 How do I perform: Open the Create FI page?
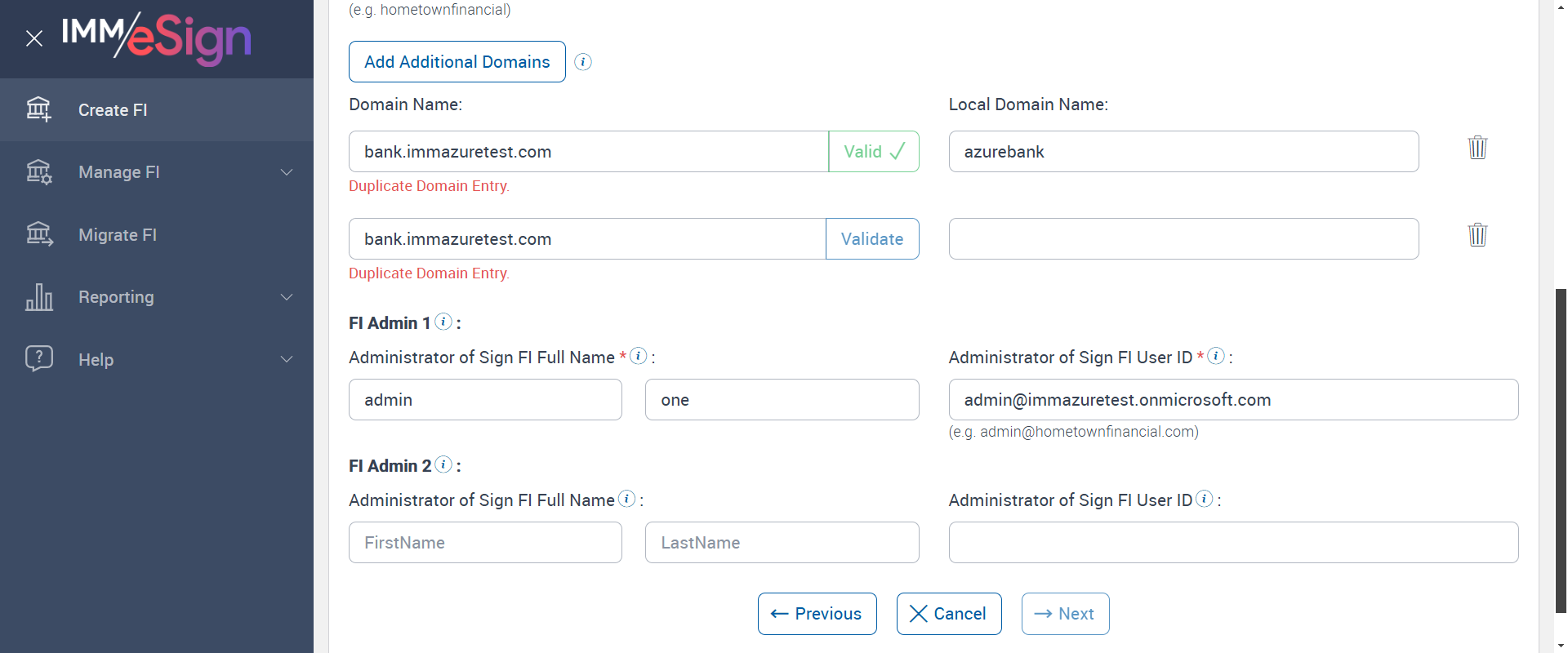(x=113, y=110)
